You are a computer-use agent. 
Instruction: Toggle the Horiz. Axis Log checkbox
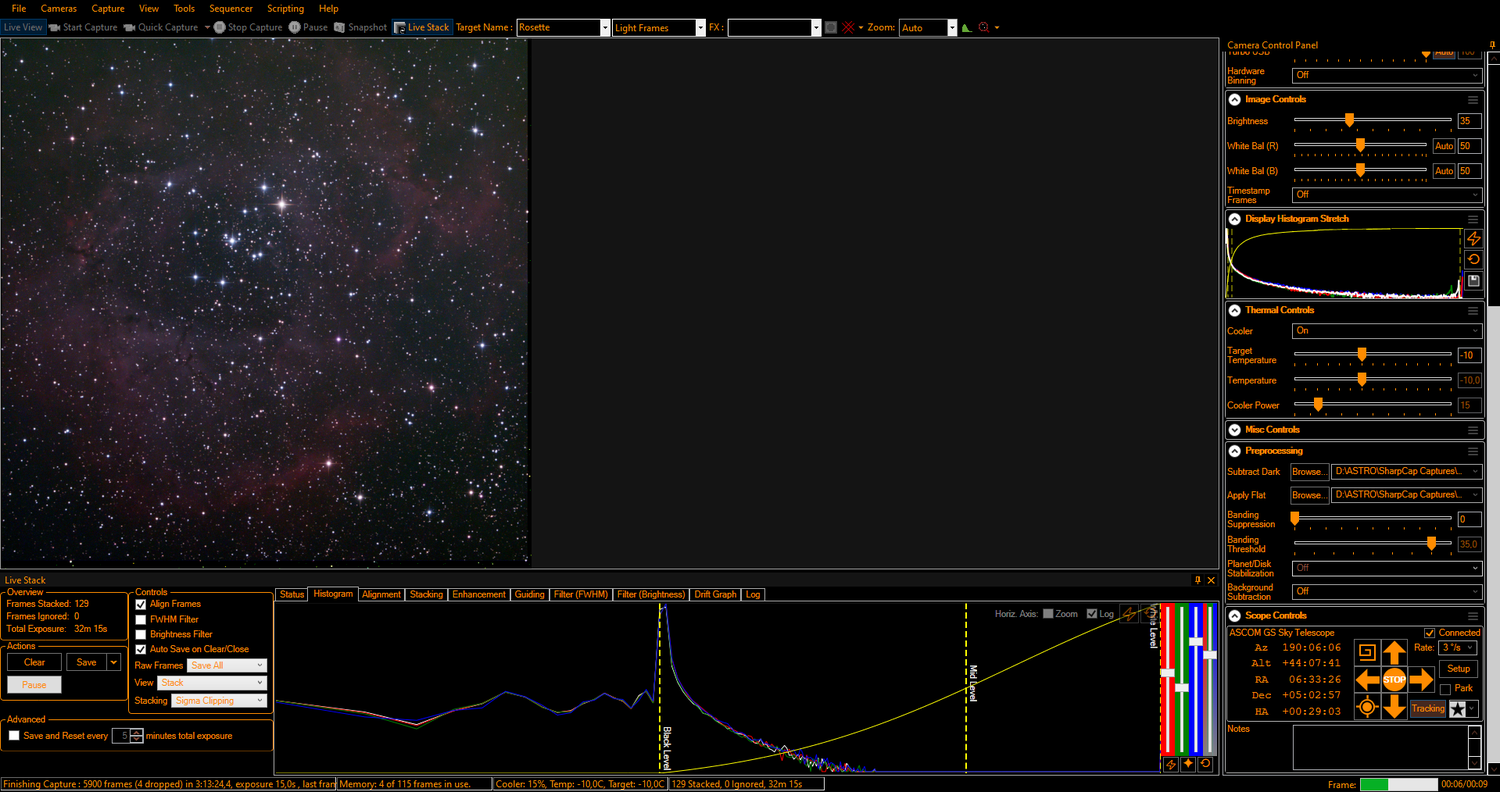pos(1092,614)
